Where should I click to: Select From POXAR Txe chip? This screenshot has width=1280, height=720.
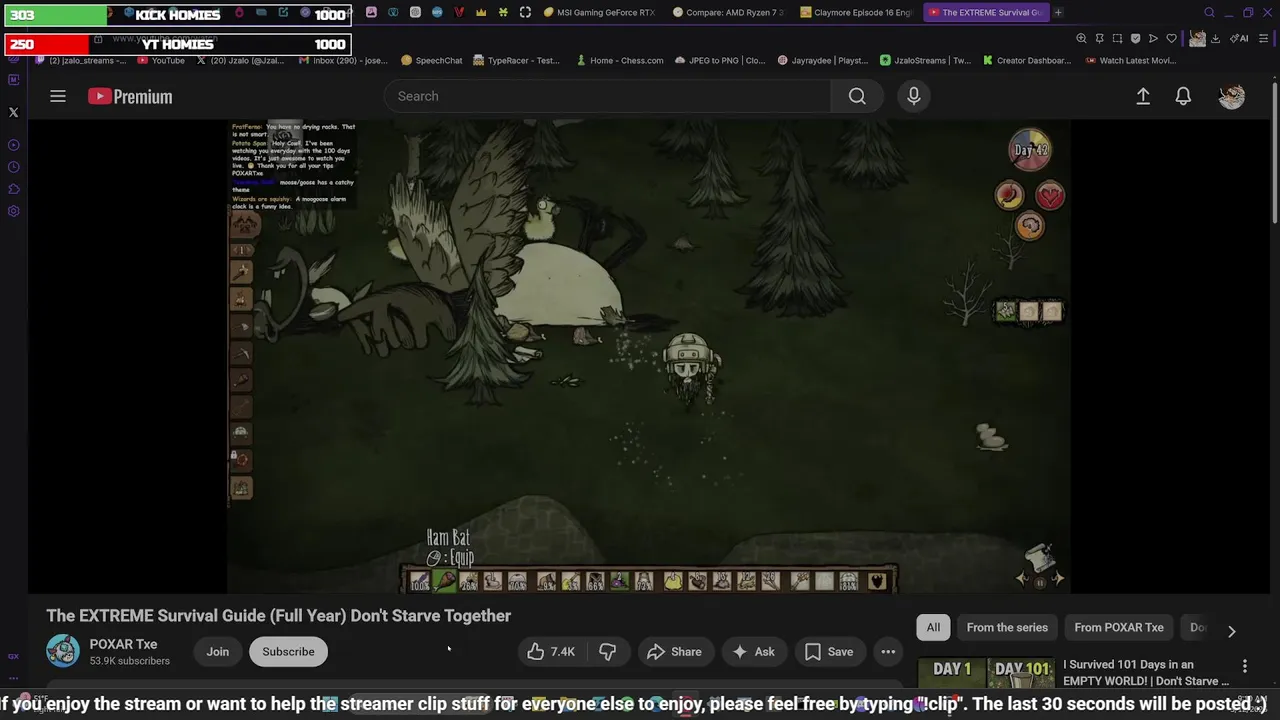click(1119, 628)
